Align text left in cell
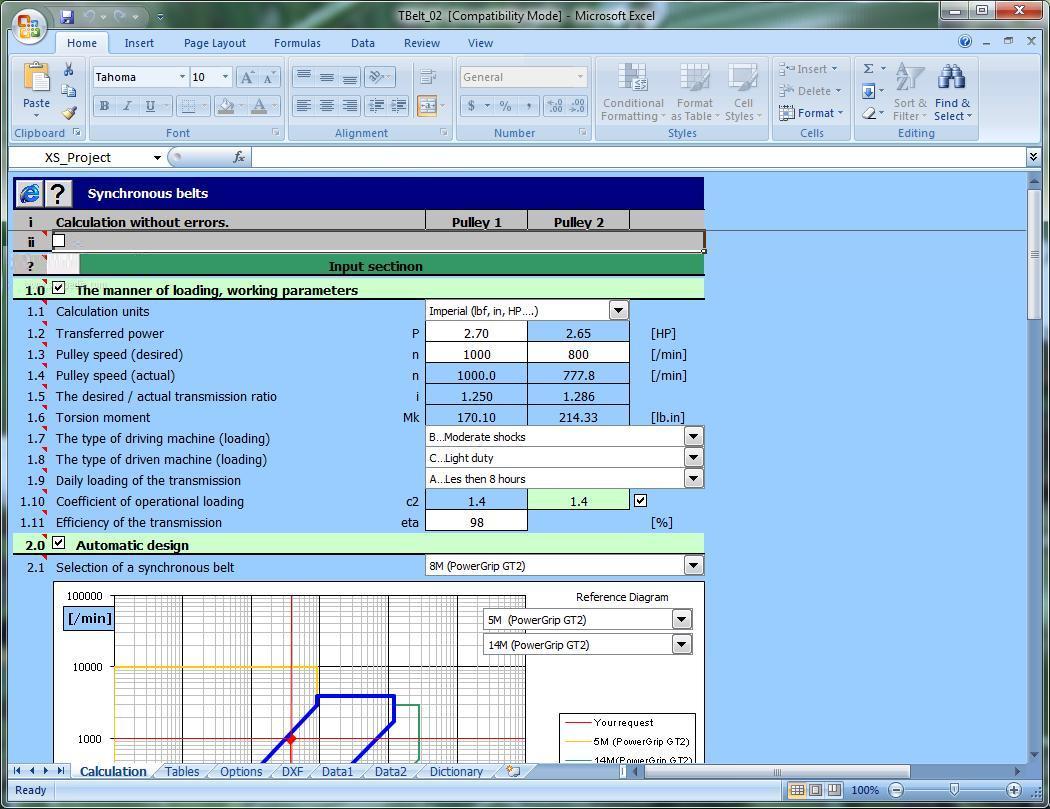Screen dimensions: 1050x809 click(x=304, y=106)
